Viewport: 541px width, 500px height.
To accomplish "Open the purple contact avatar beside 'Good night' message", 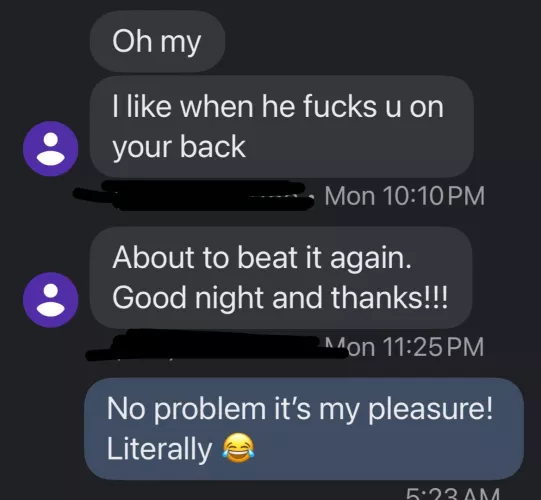I will pos(50,300).
